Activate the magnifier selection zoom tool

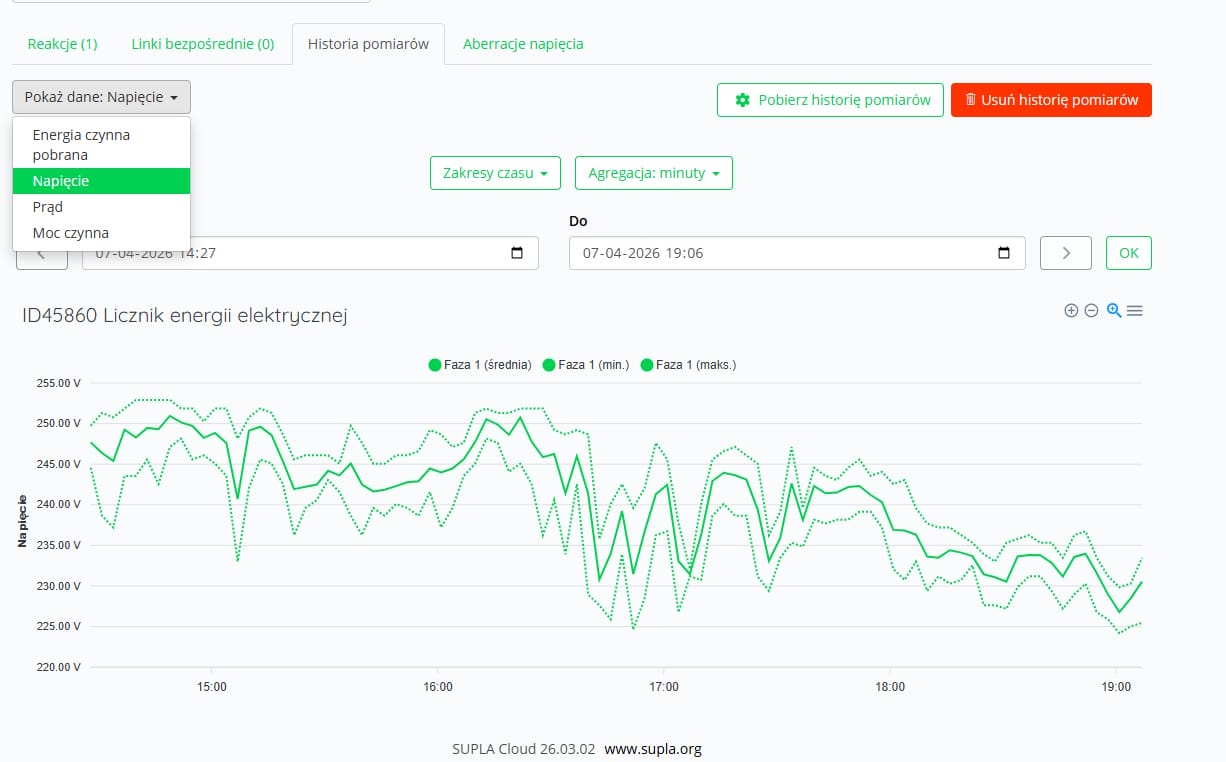(1114, 311)
